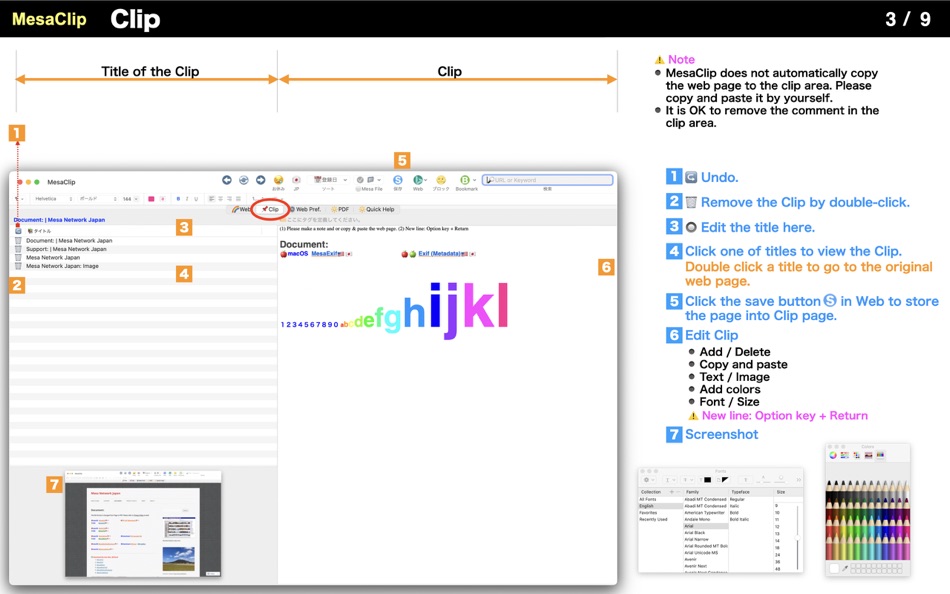The image size is (950, 594).
Task: Click document color icon in Fonts panel toolbar
Action: 723,480
